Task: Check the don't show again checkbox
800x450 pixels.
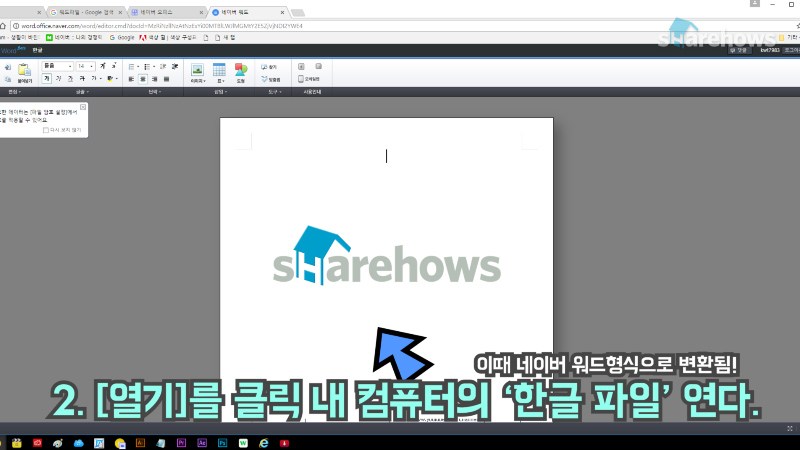Action: (46, 130)
